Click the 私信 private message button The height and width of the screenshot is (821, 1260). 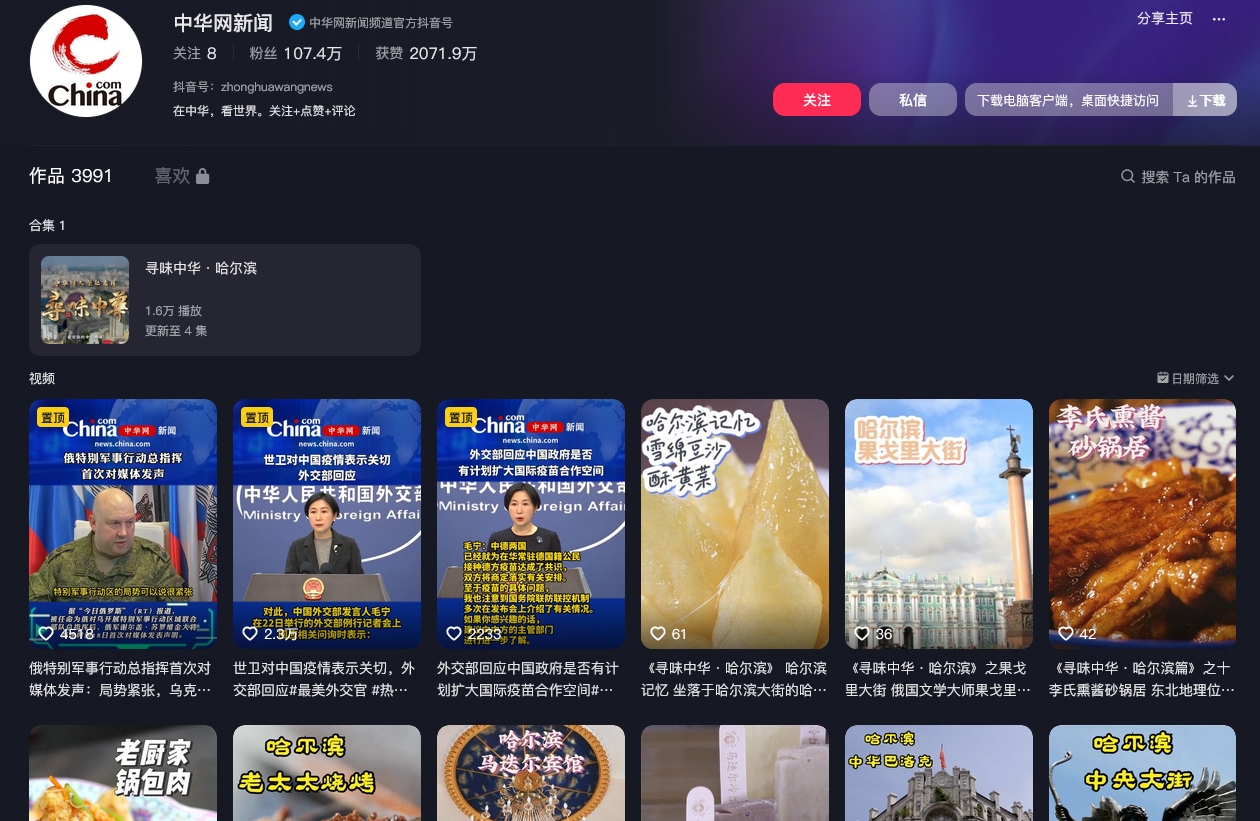(913, 100)
